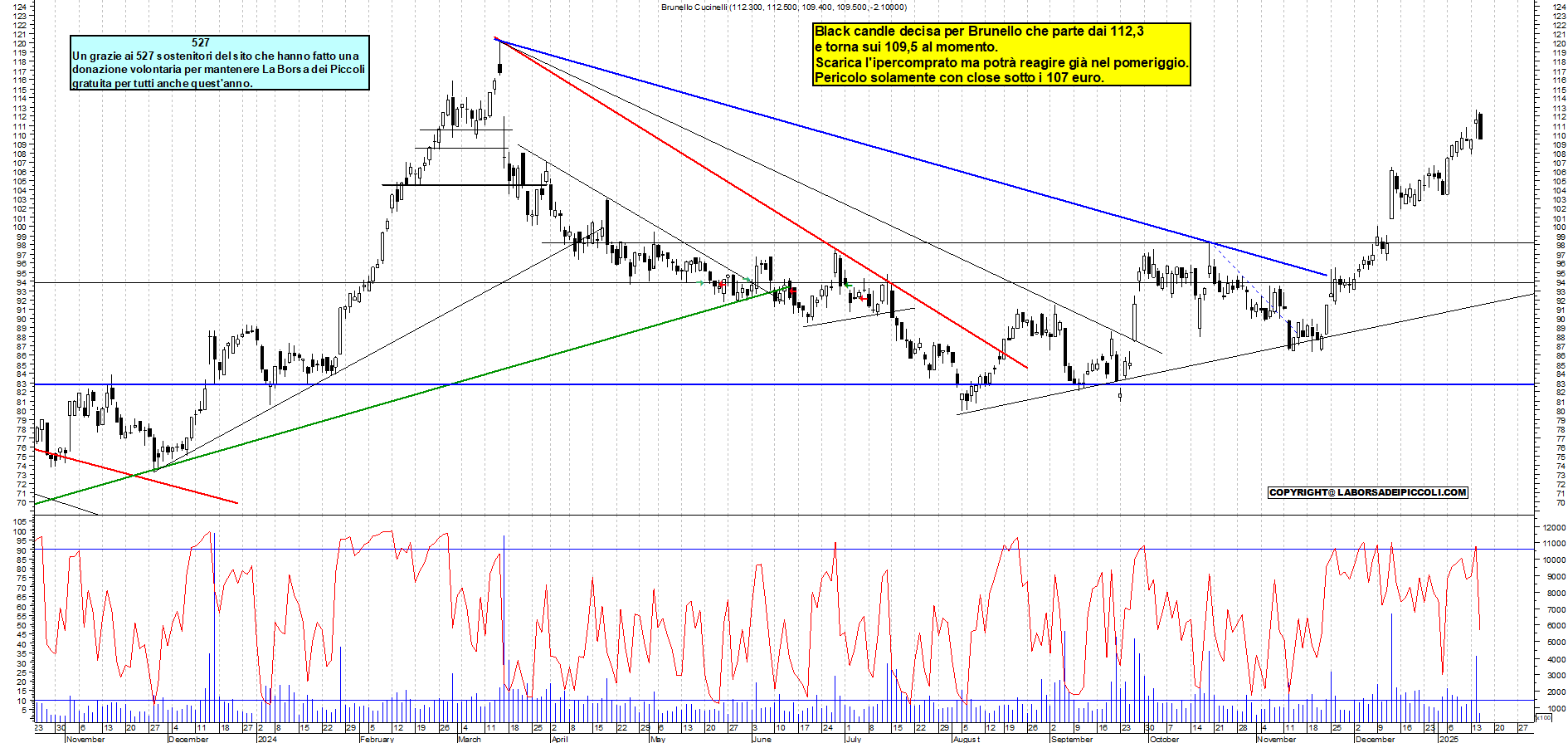Click the 'April' month label

pyautogui.click(x=560, y=739)
